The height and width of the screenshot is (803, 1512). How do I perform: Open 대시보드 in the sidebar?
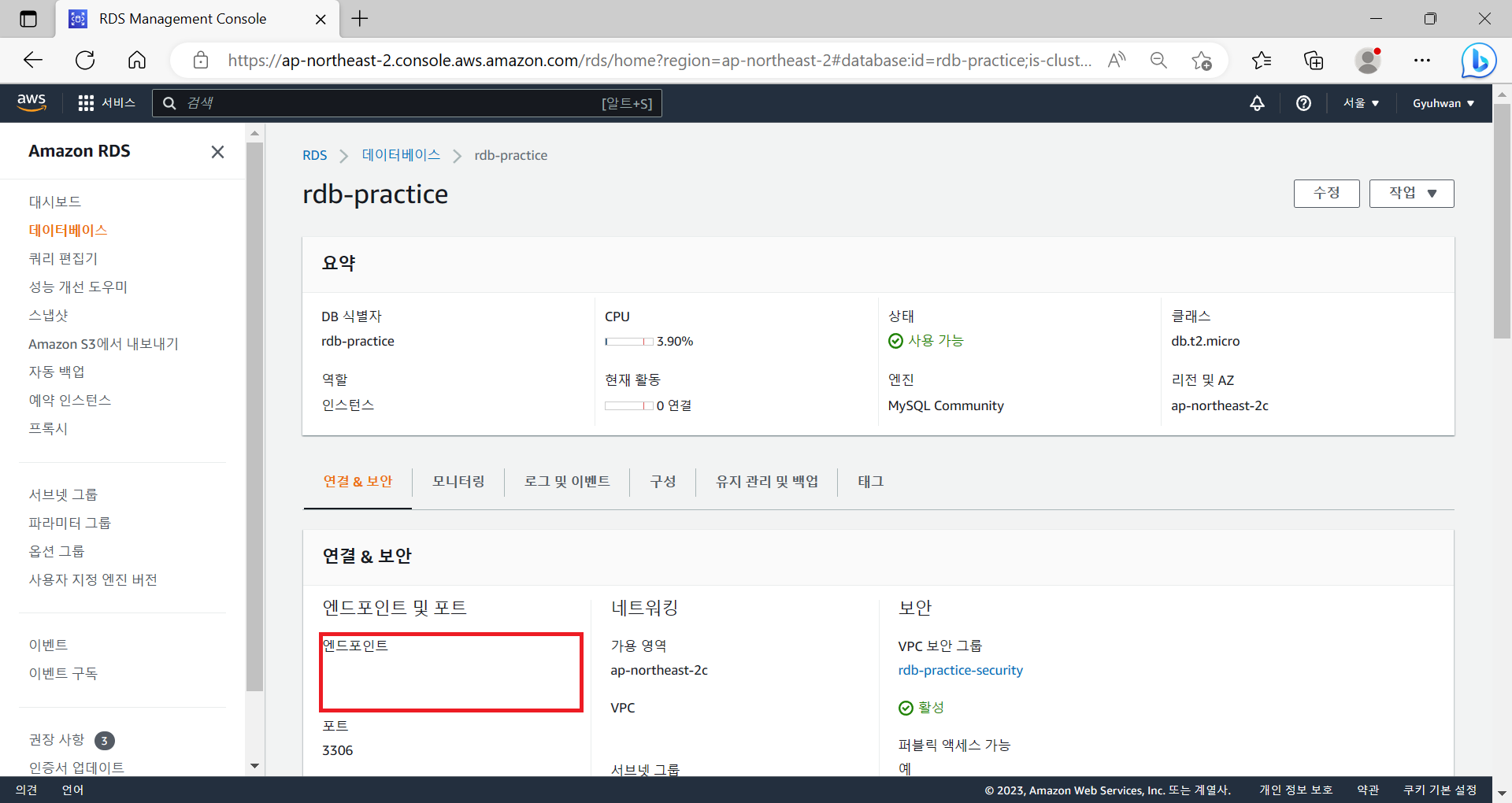(x=55, y=202)
